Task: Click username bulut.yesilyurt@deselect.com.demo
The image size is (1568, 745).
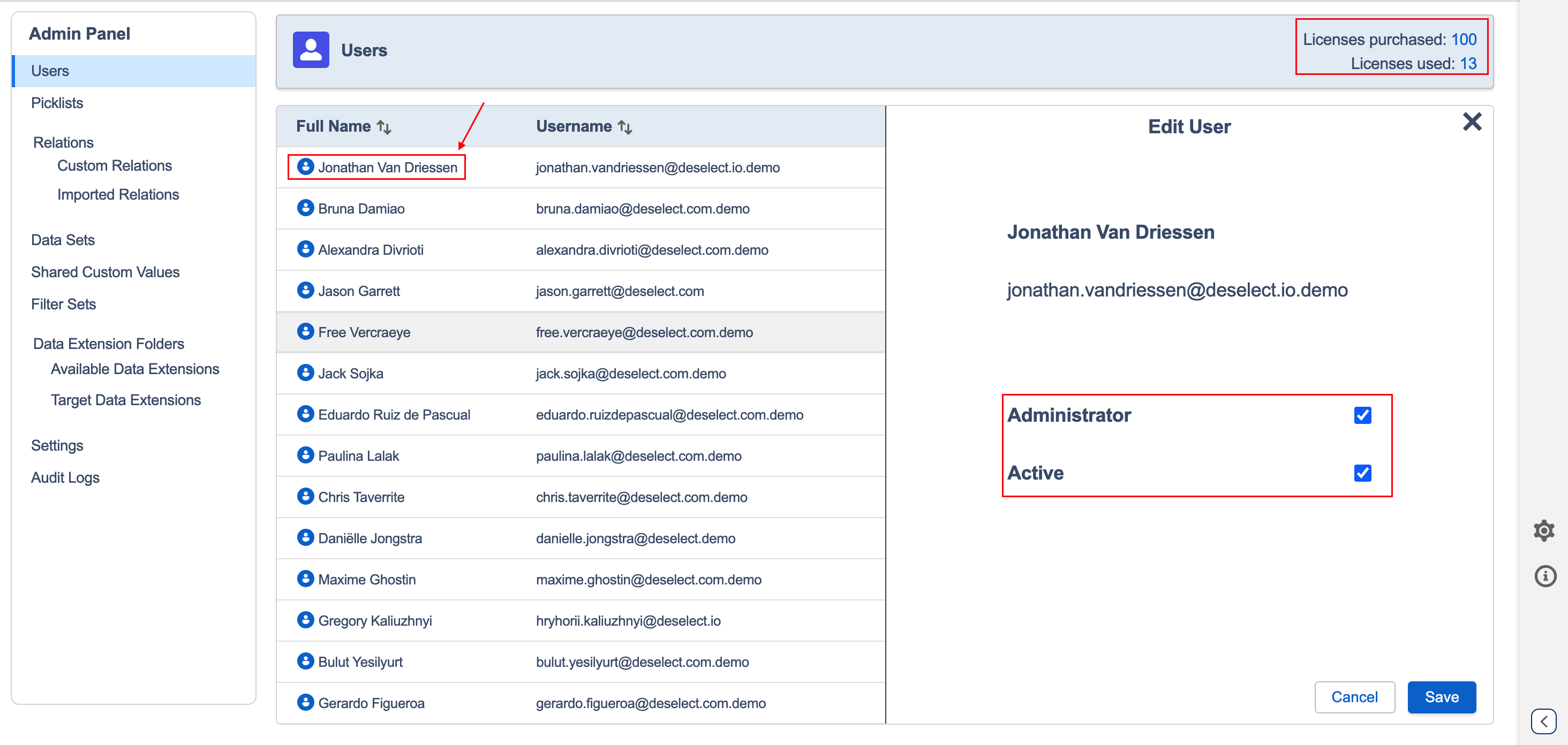Action: 642,662
